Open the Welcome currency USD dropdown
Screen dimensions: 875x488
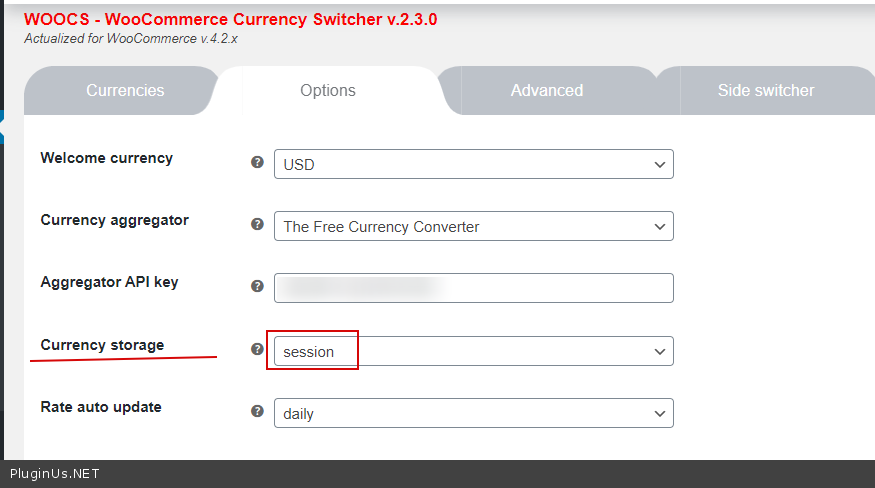click(473, 164)
